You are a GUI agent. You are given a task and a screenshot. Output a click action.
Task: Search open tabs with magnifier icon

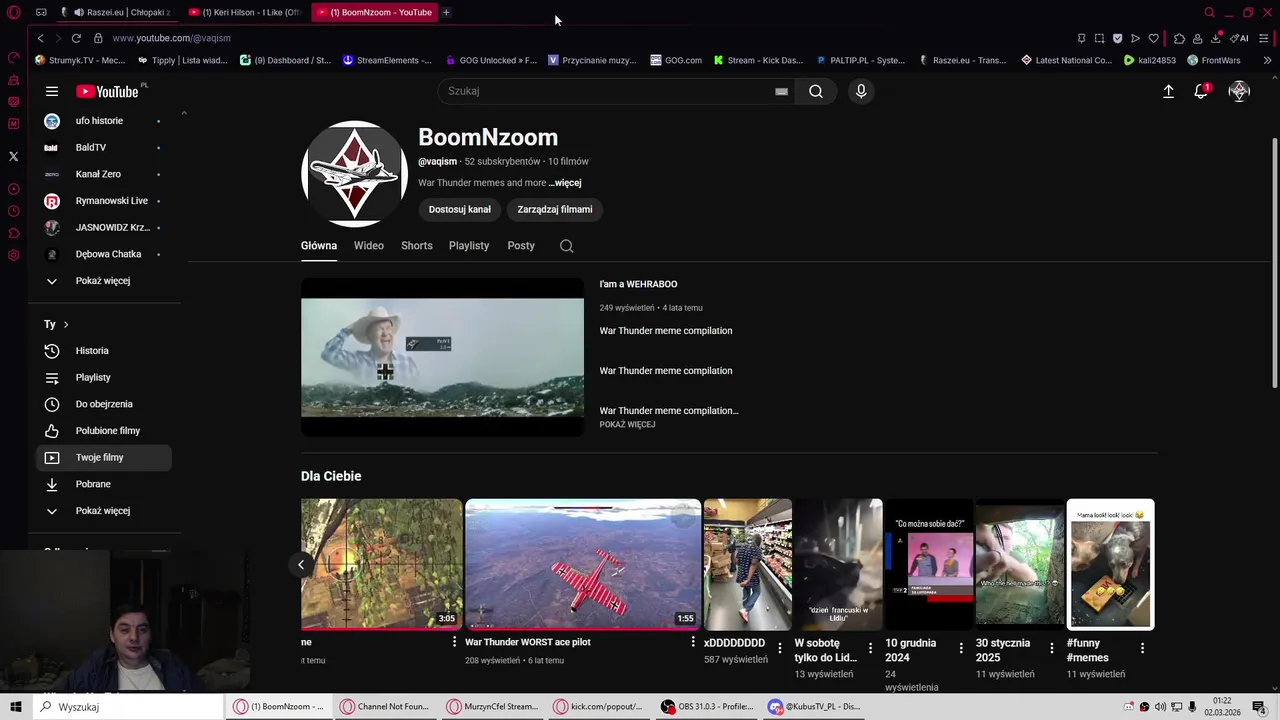pyautogui.click(x=1209, y=12)
